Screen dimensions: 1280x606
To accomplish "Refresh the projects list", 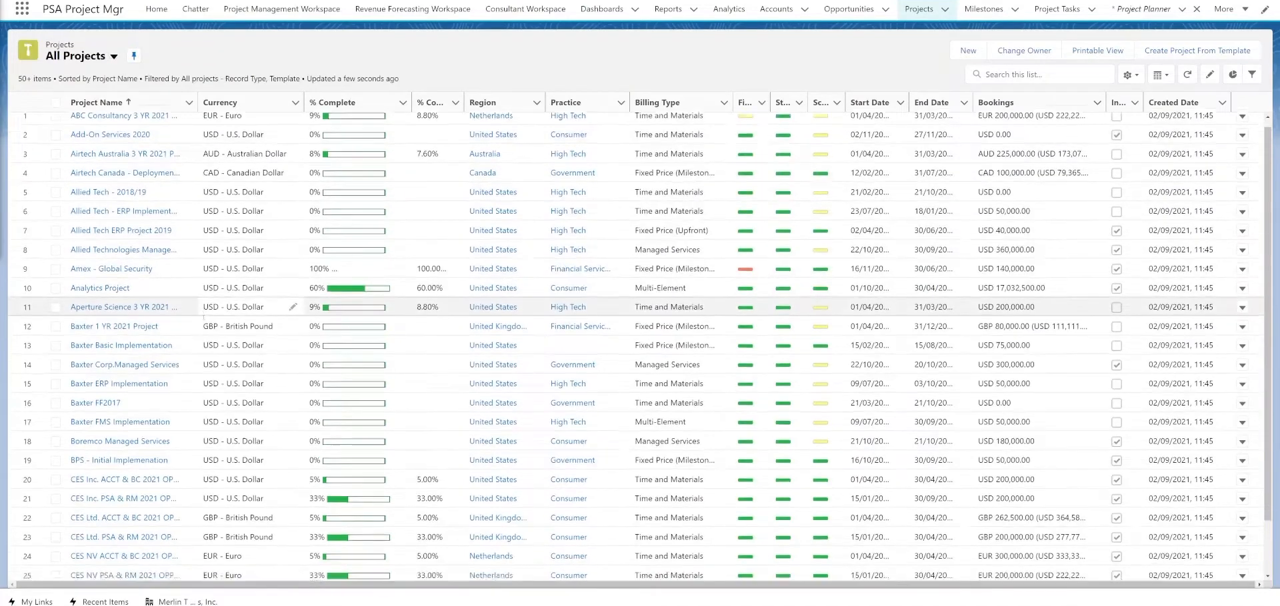I will click(x=1187, y=75).
